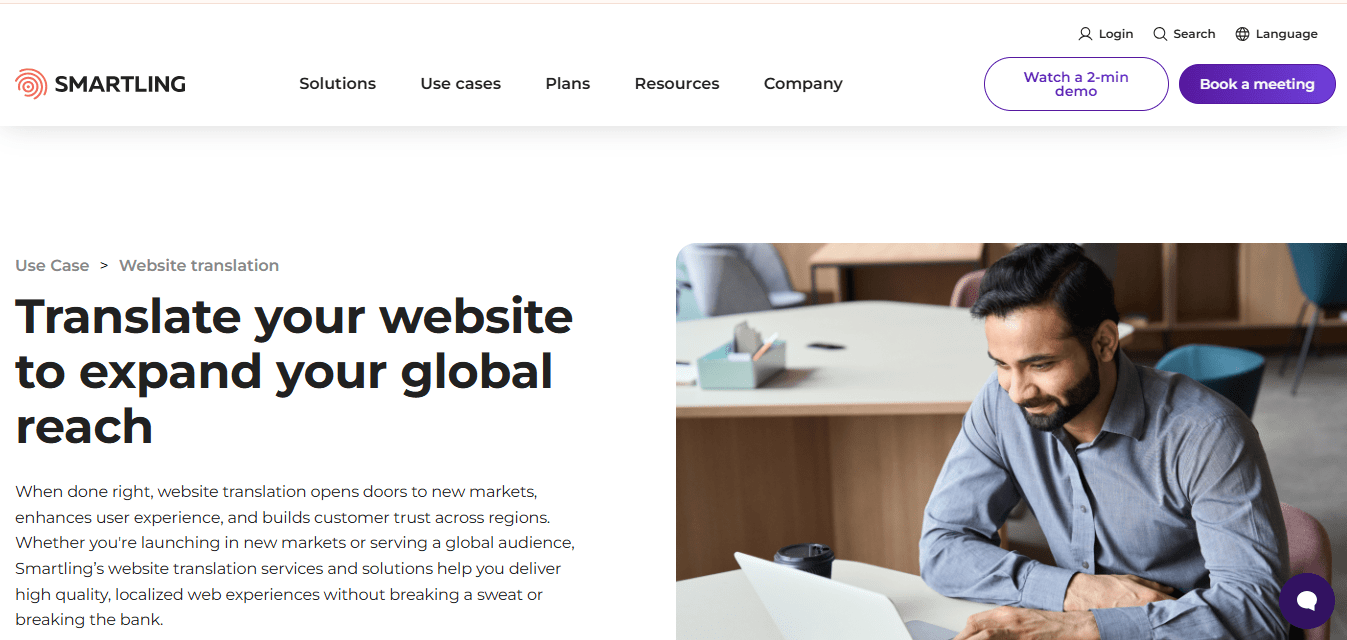Go to the Use Case breadcrumb
The image size is (1347, 640).
[x=52, y=265]
